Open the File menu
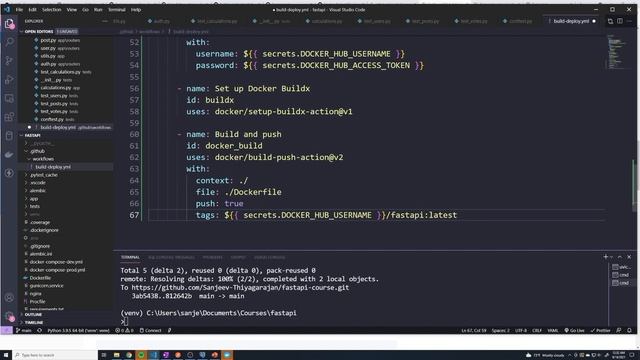Screen dimensions: 640x360 pos(19,9)
